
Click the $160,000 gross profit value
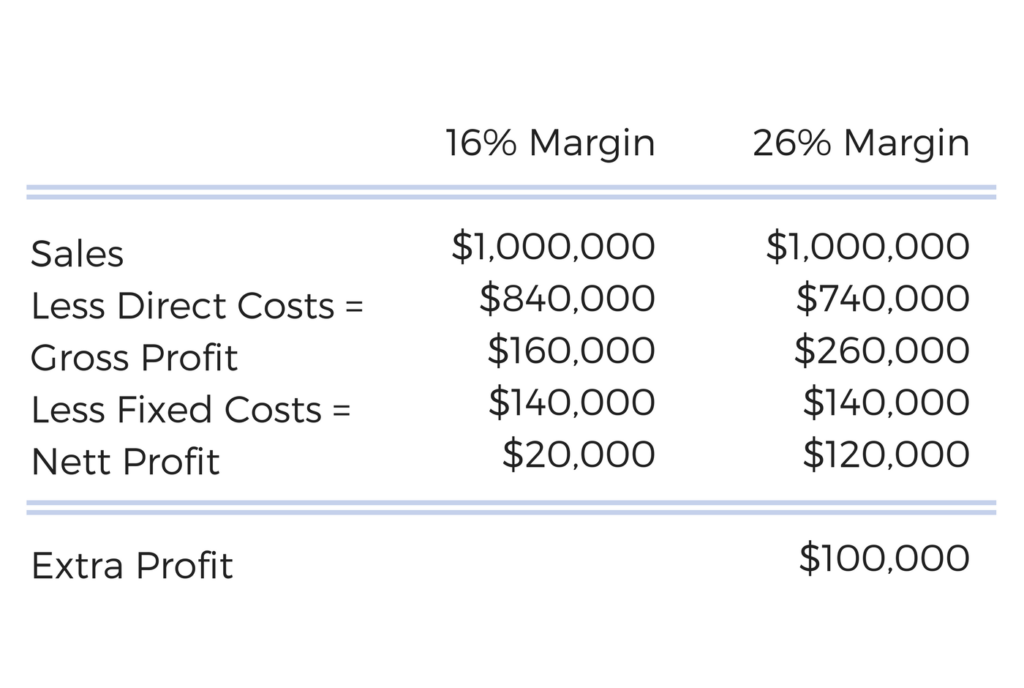(x=571, y=350)
